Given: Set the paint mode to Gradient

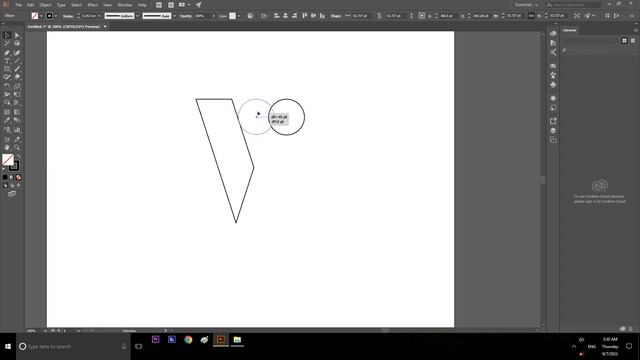Looking at the screenshot, I should (11, 178).
